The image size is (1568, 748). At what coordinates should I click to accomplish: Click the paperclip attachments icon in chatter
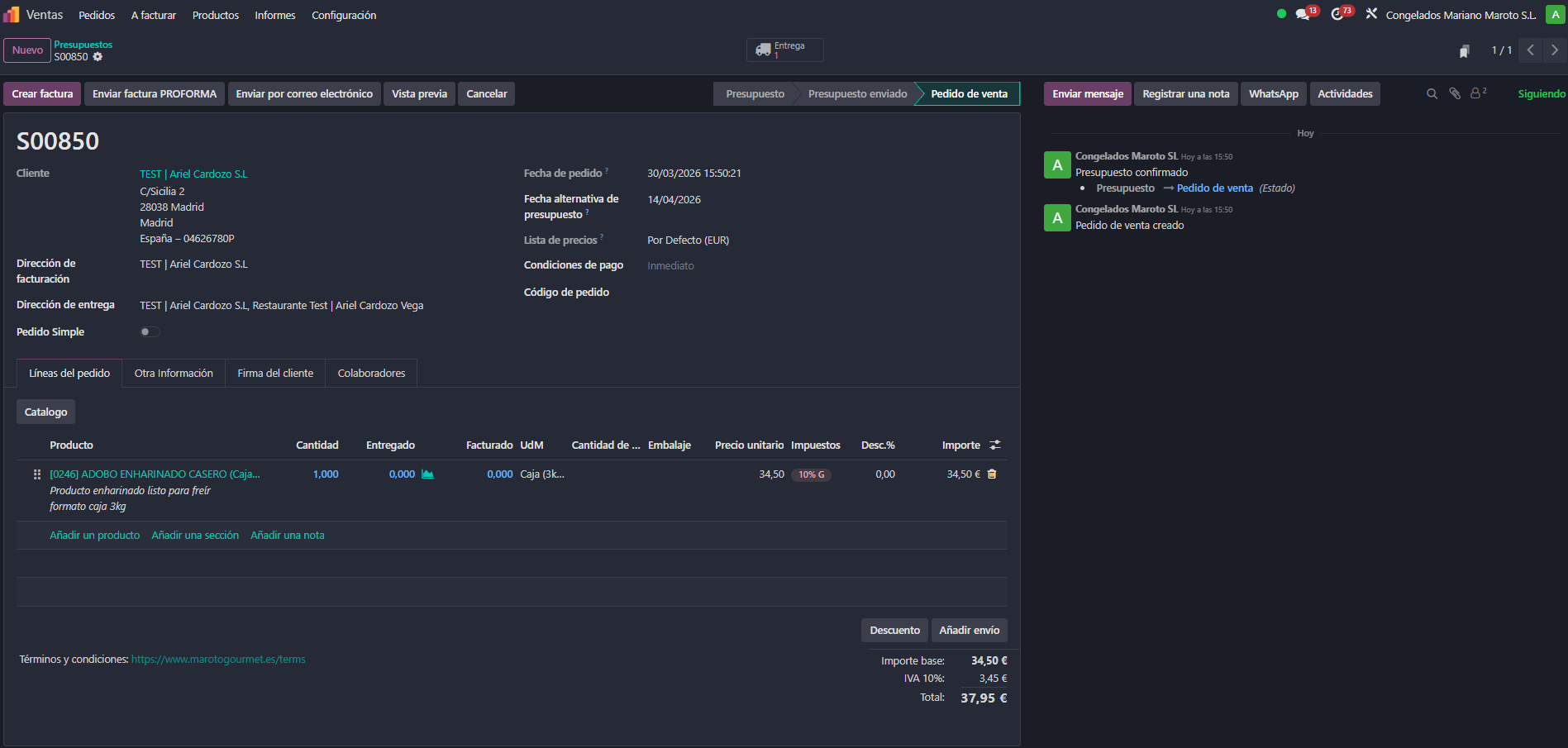tap(1455, 94)
